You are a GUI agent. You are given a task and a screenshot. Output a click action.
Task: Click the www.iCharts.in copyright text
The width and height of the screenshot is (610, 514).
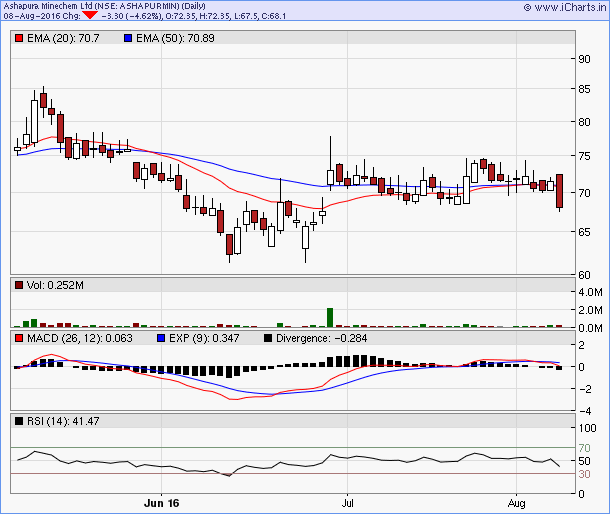click(x=565, y=7)
